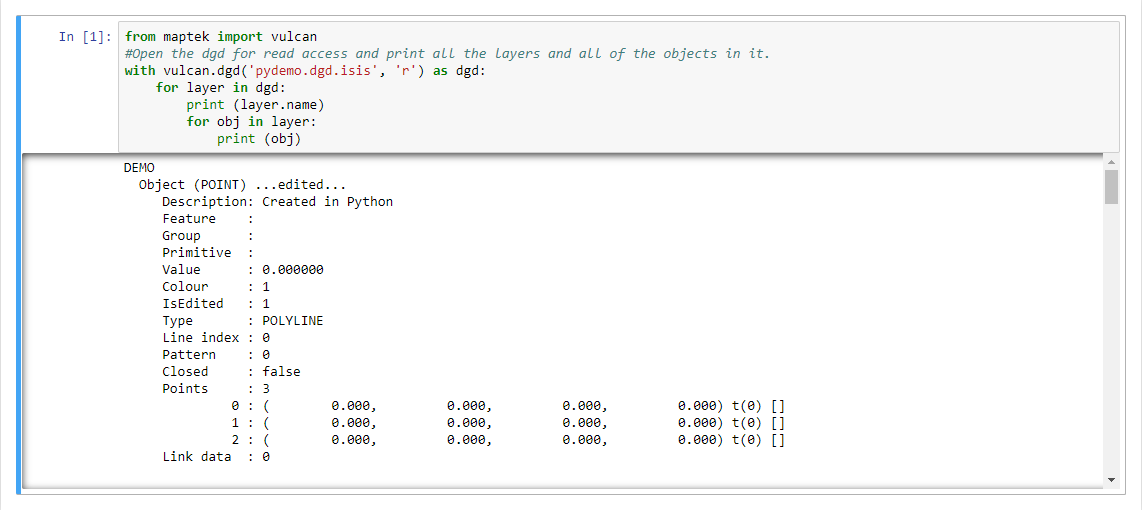Click the output scrollbar down arrow
1142x510 pixels.
(1111, 480)
